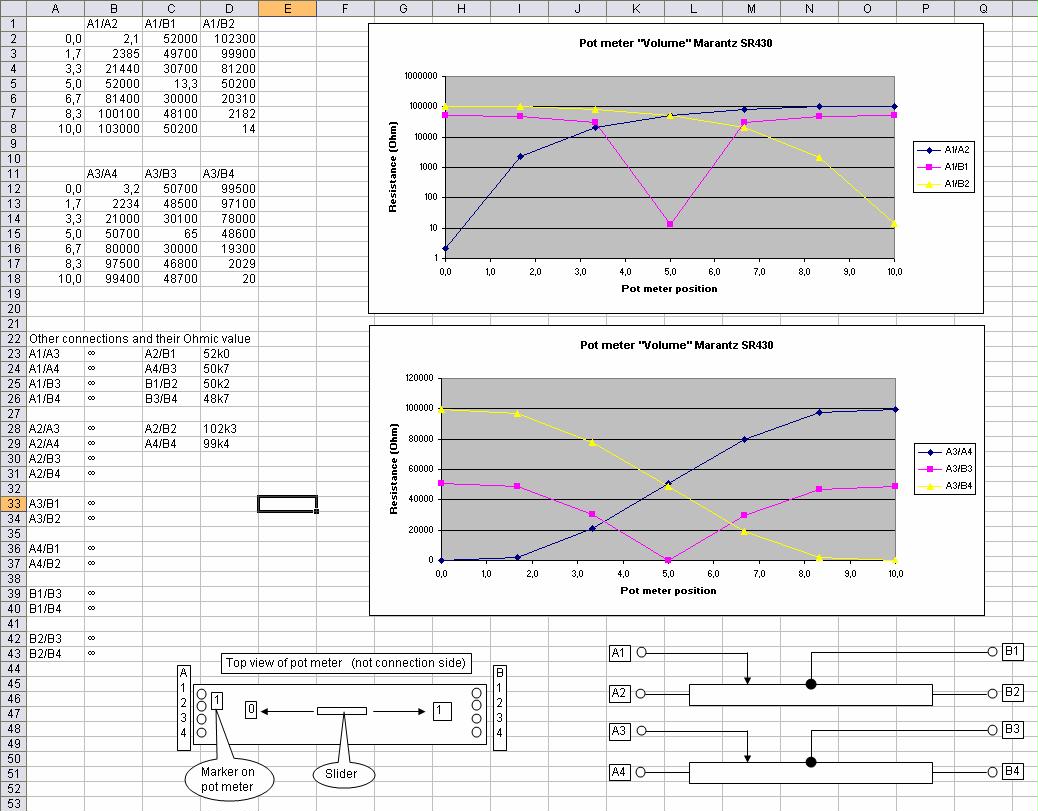Click cell with value 2182
The image size is (1038, 811).
point(229,114)
